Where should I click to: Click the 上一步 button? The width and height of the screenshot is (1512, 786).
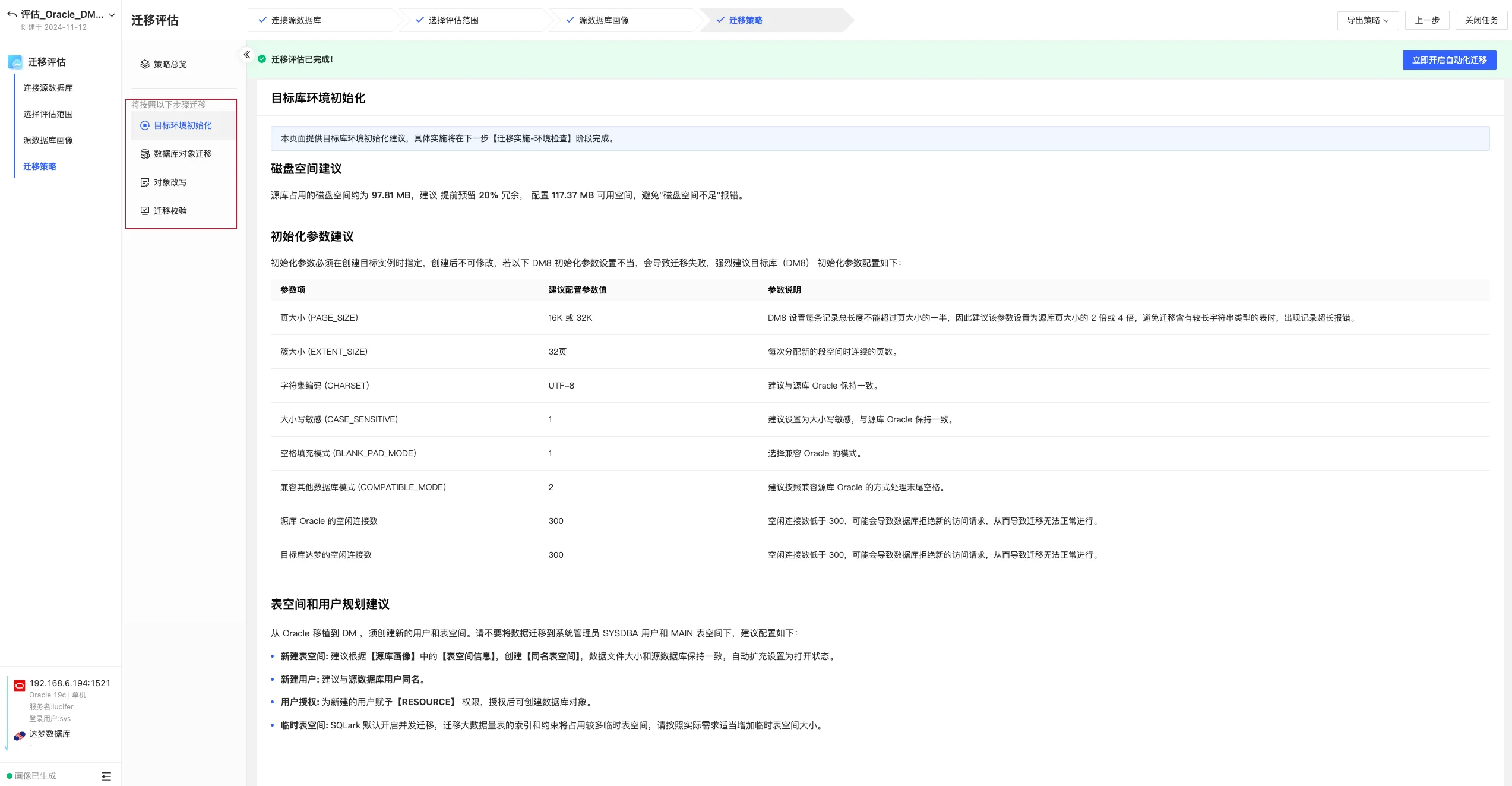click(x=1426, y=20)
